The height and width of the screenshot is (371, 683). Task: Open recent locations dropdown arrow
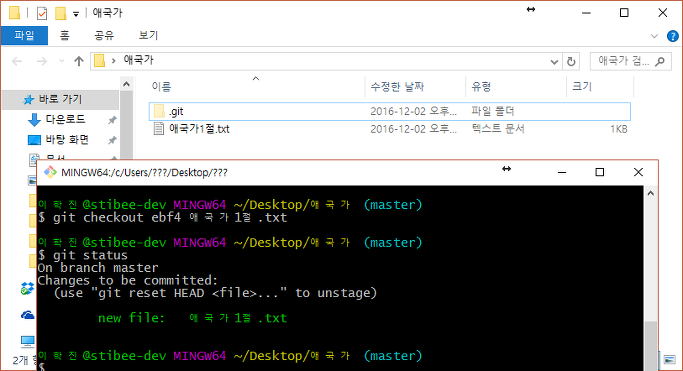[x=61, y=61]
